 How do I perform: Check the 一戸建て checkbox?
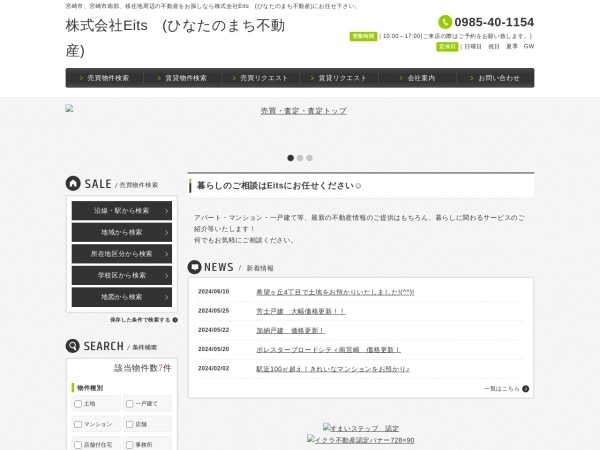(x=130, y=404)
